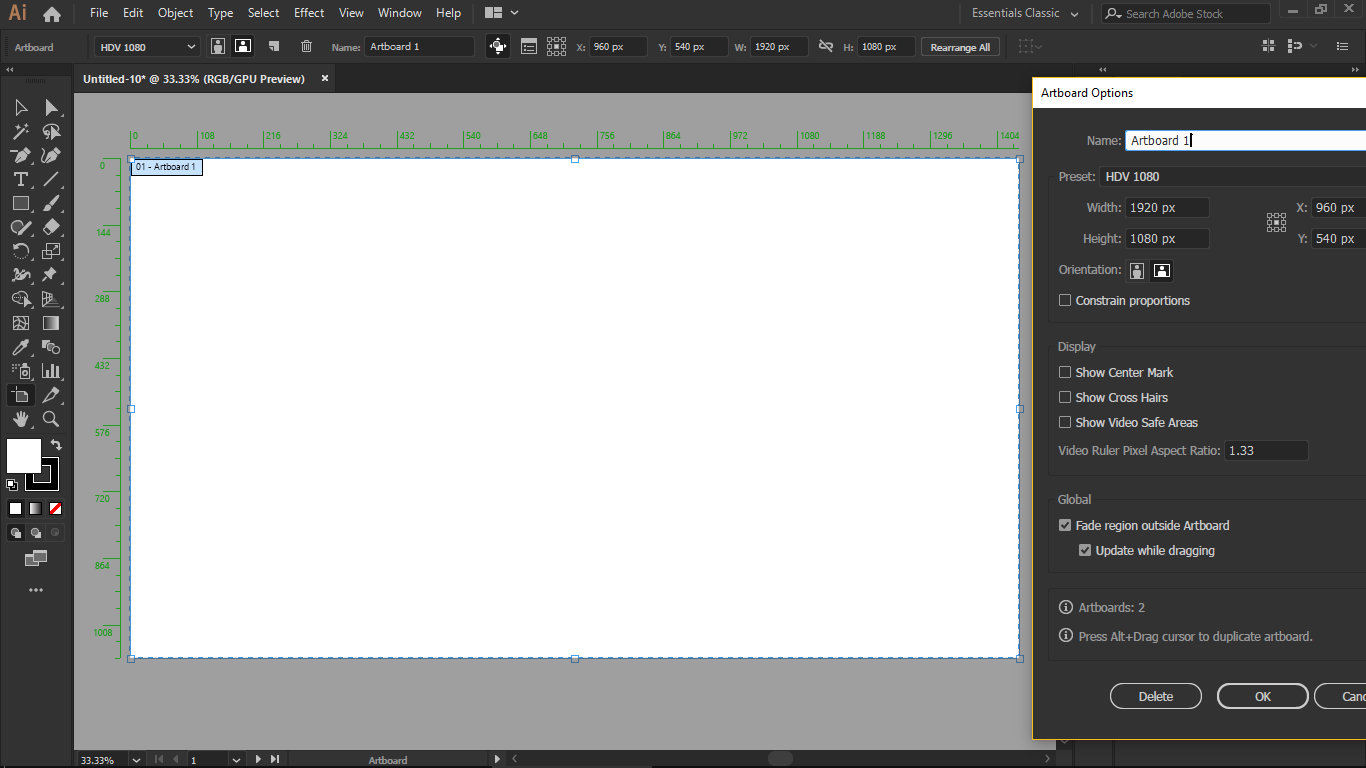
Task: Select the Paintbrush tool
Action: [51, 203]
